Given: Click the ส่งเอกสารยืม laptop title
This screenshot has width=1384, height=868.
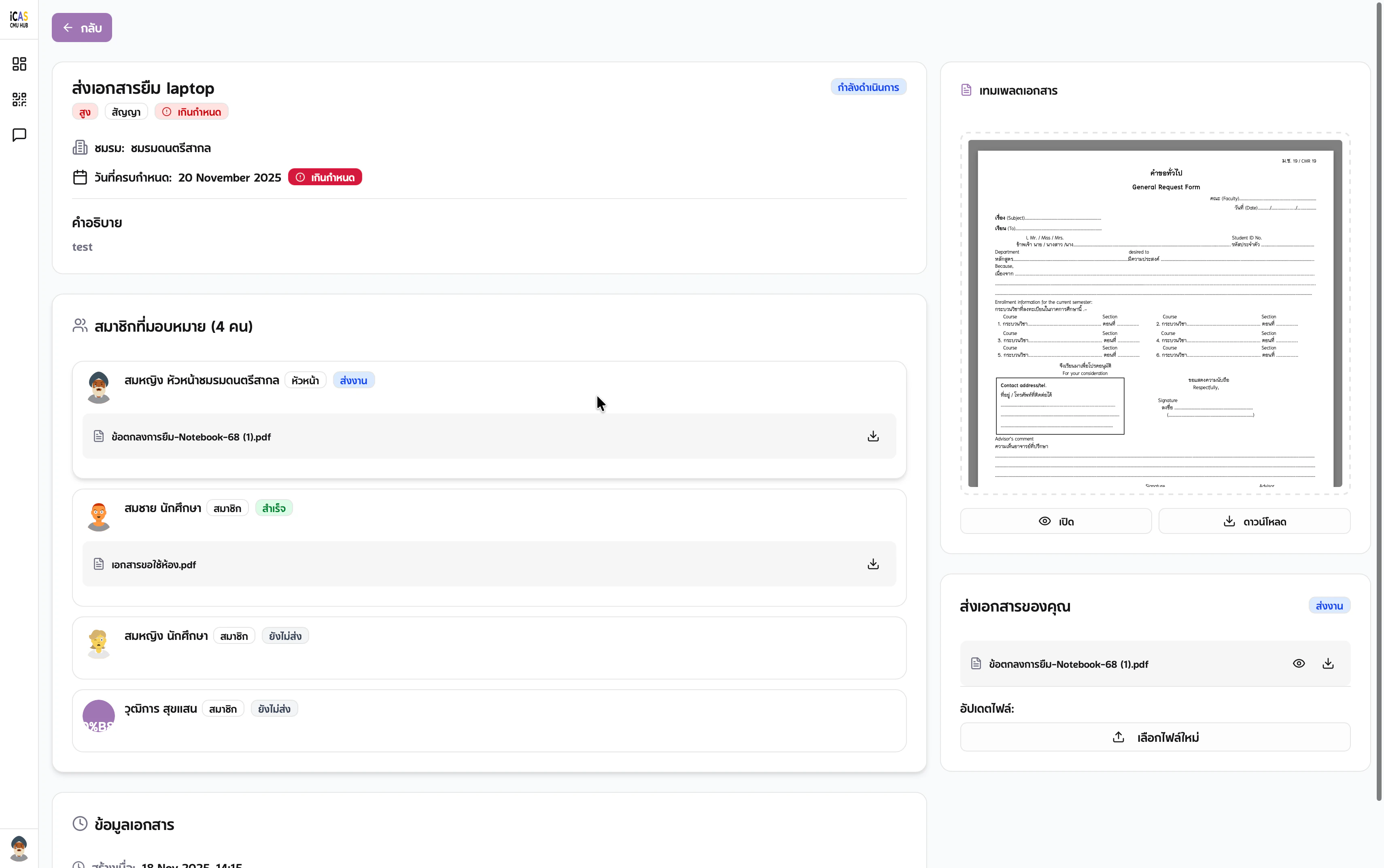Looking at the screenshot, I should click(x=143, y=88).
